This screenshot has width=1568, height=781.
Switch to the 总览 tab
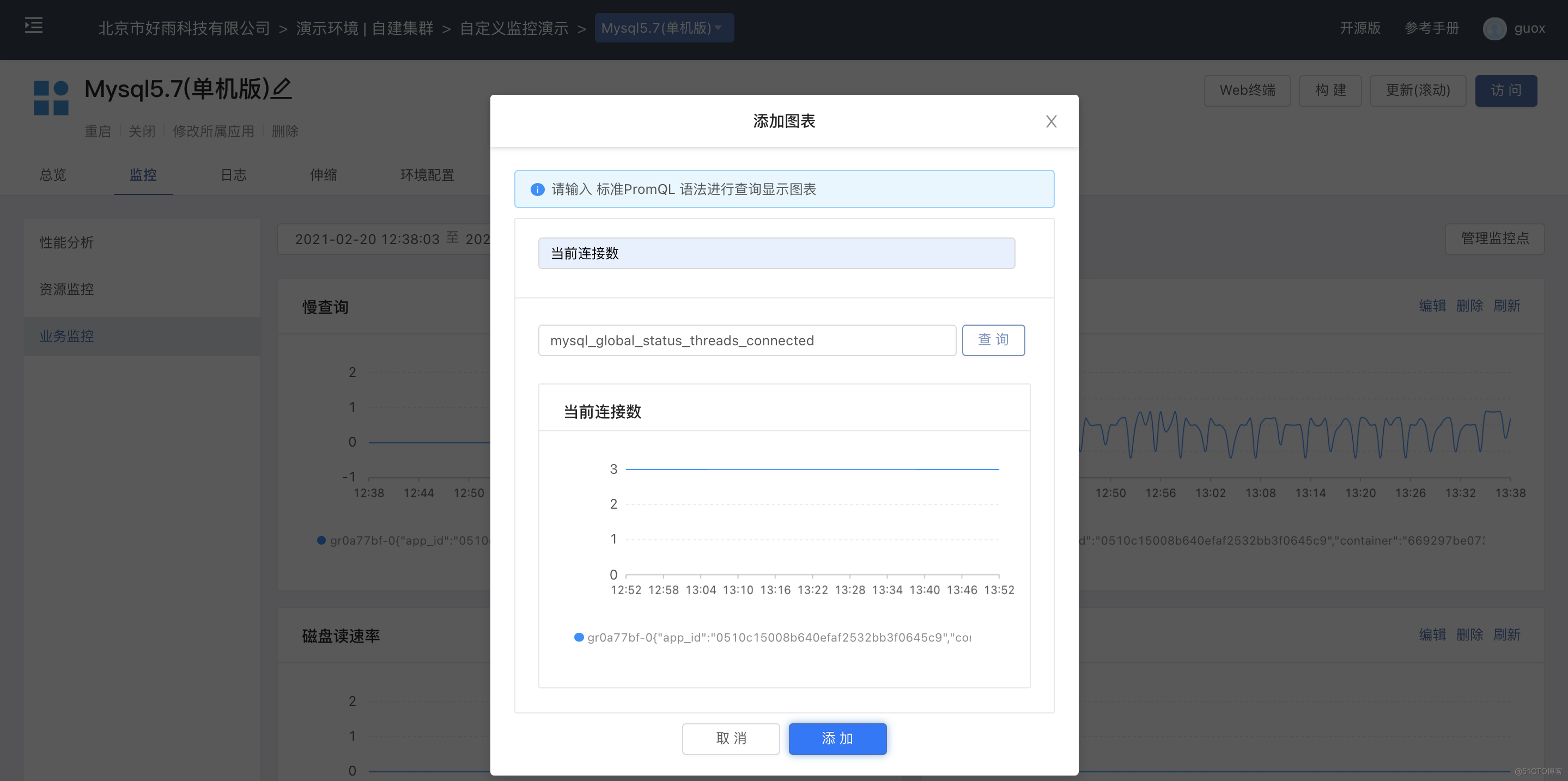tap(52, 175)
